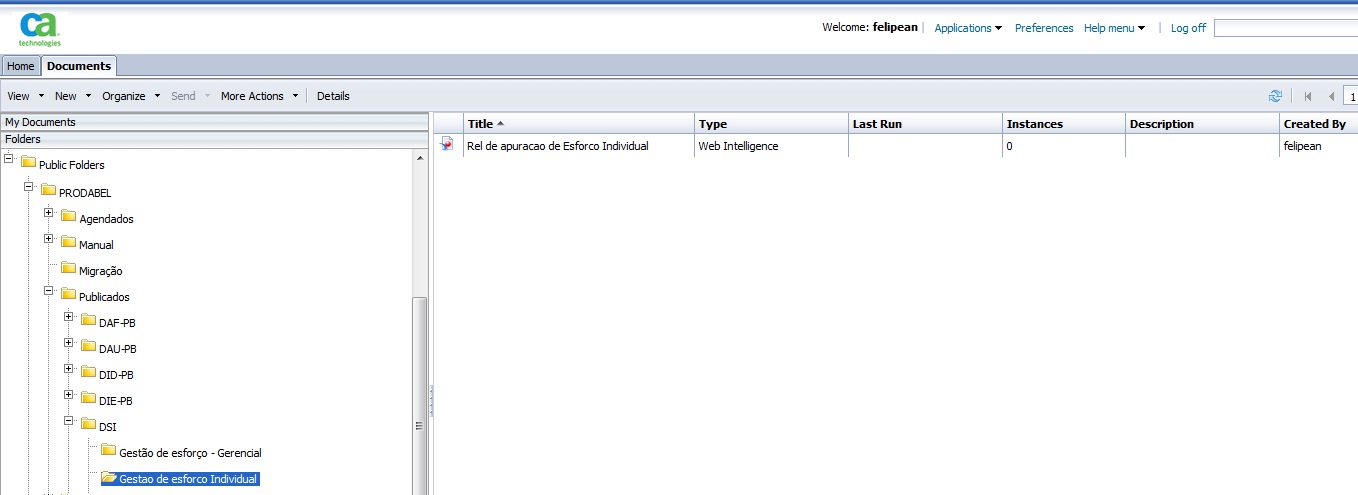Sort by the Last Run column header
Viewport: 1358px width, 495px height.
[925, 123]
